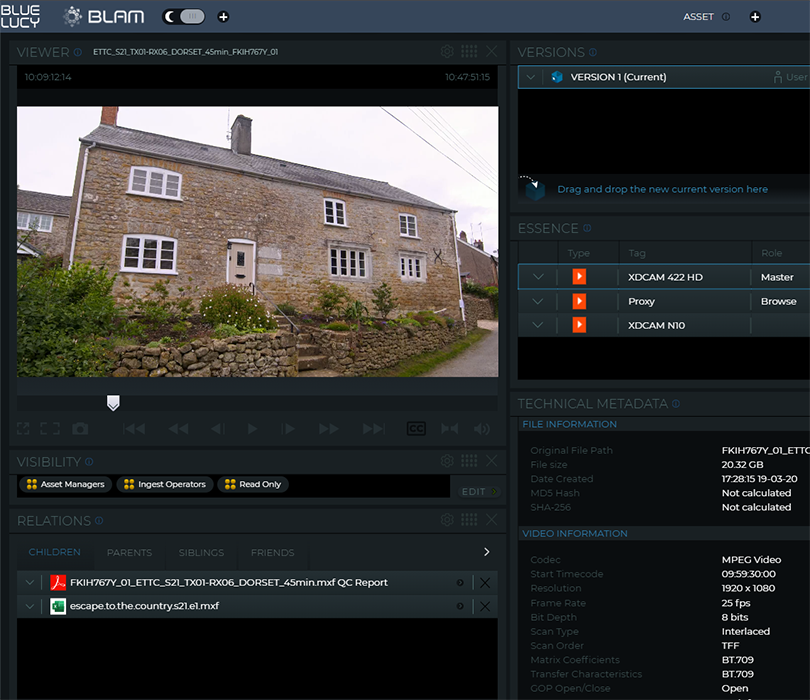This screenshot has height=700, width=810.
Task: Click the XDCAM 422 HD video type icon
Action: (578, 277)
